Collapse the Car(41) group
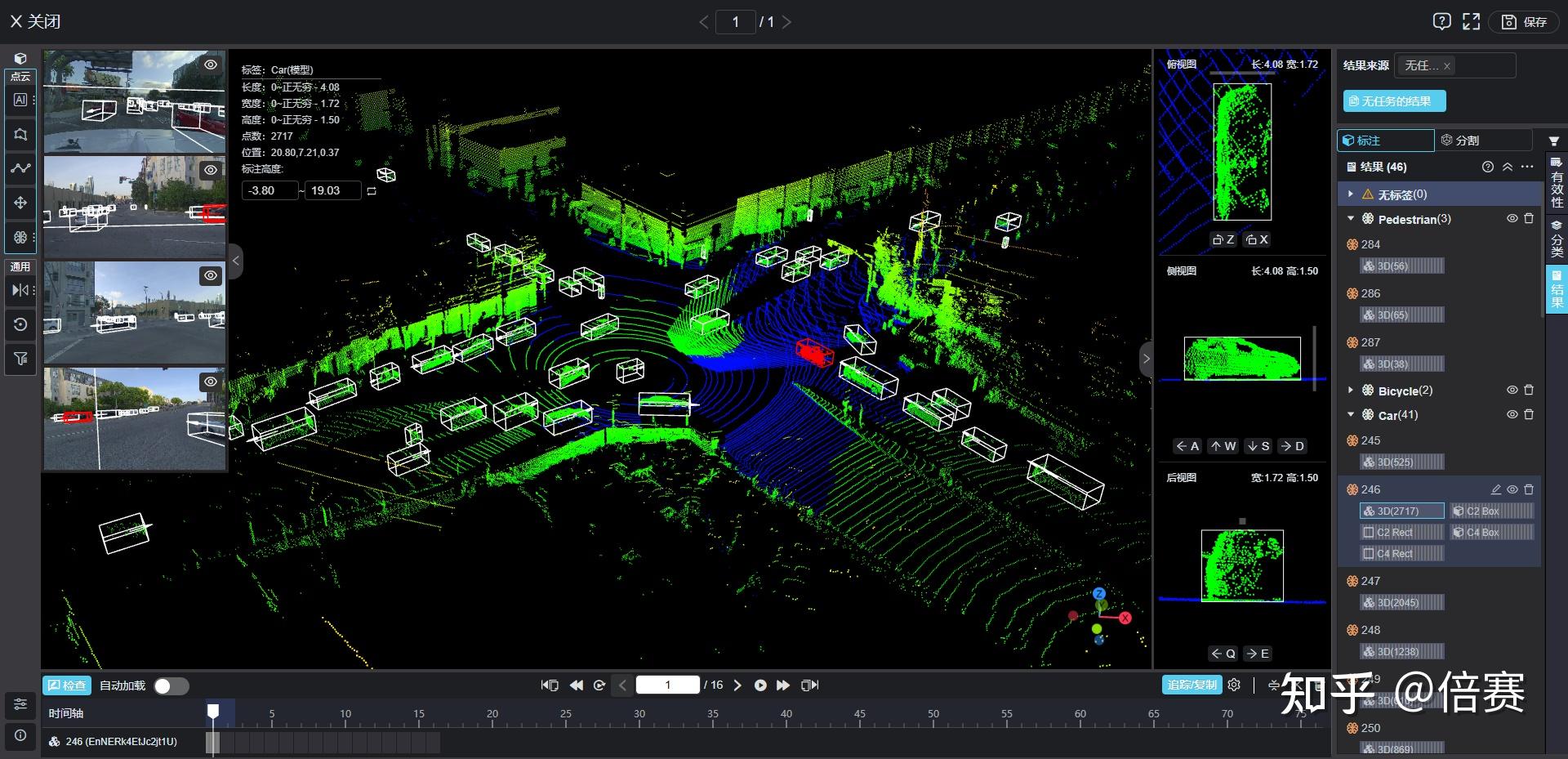Image resolution: width=1568 pixels, height=759 pixels. pyautogui.click(x=1351, y=415)
